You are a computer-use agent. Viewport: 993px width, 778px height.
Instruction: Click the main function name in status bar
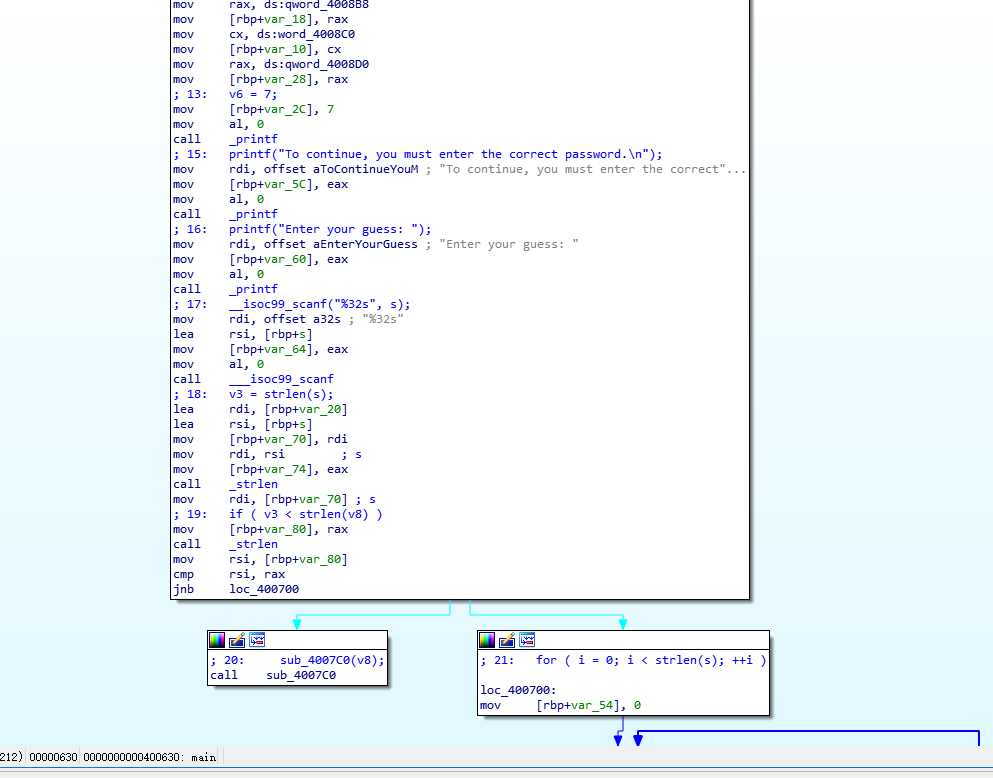pos(203,757)
